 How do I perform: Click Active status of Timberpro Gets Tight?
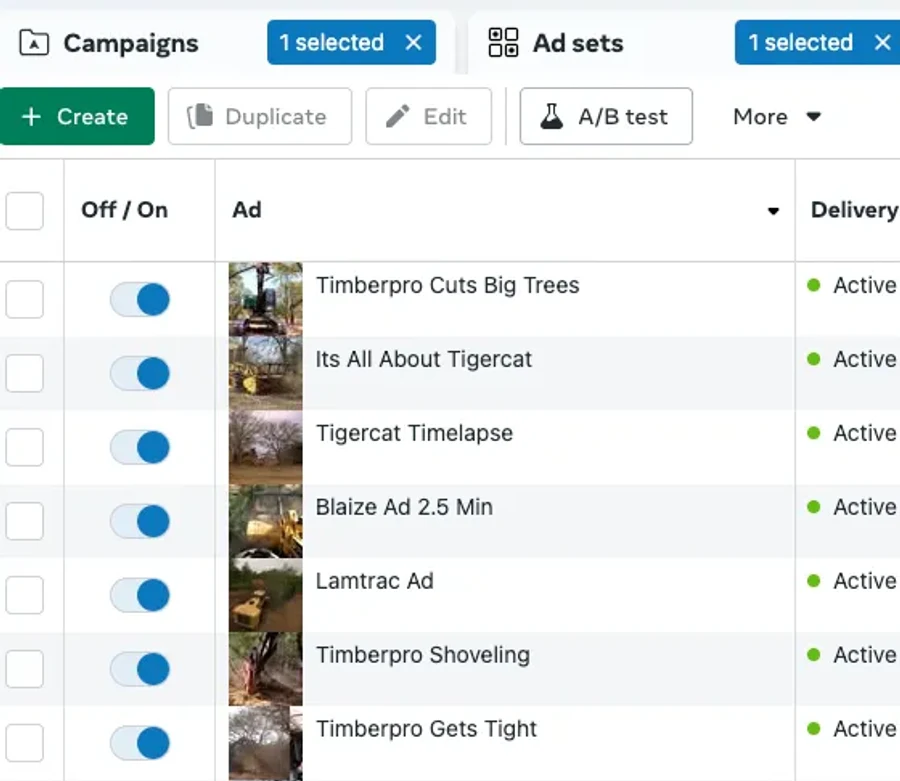852,729
